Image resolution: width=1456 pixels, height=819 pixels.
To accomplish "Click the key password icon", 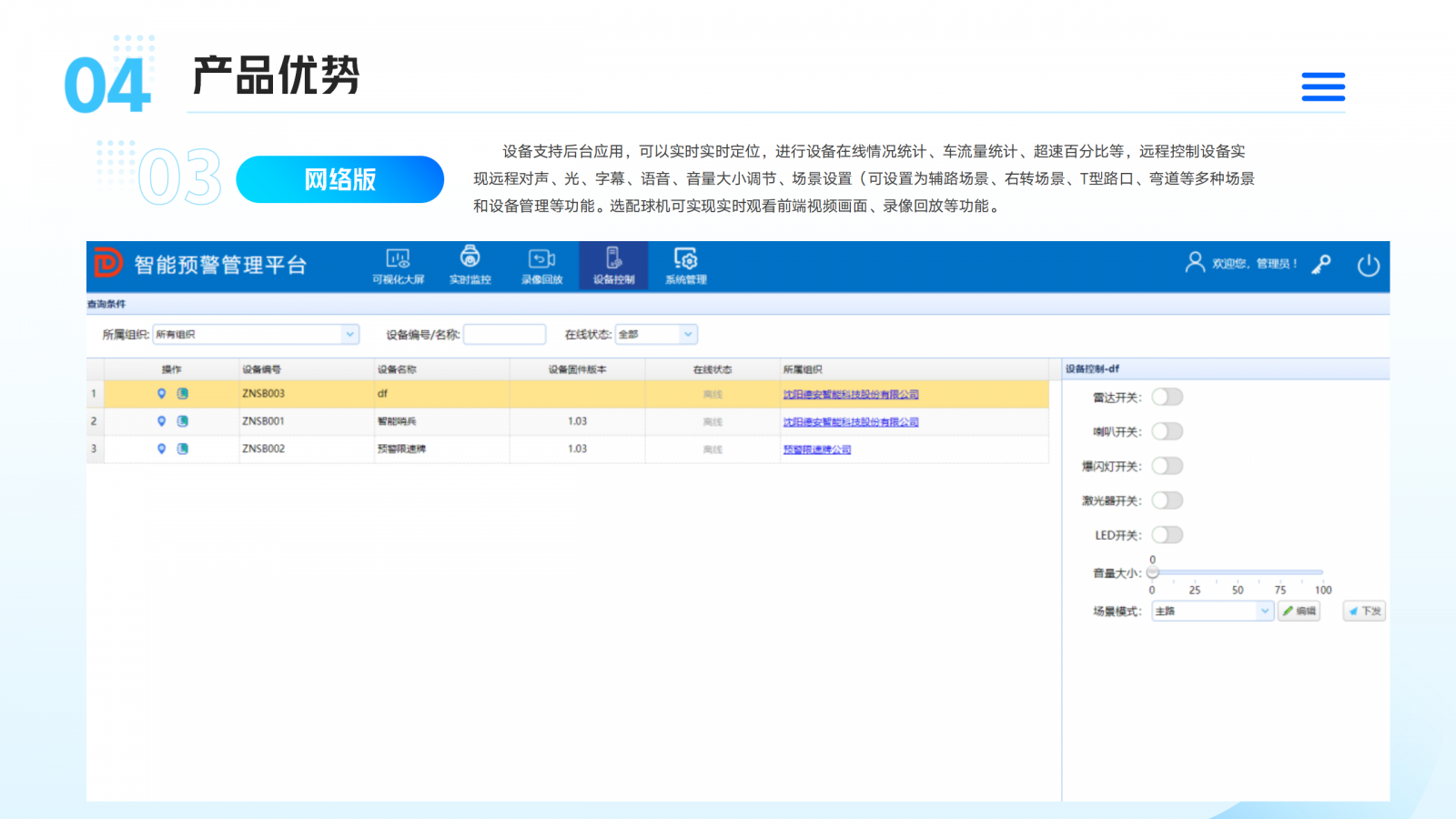I will pyautogui.click(x=1321, y=265).
